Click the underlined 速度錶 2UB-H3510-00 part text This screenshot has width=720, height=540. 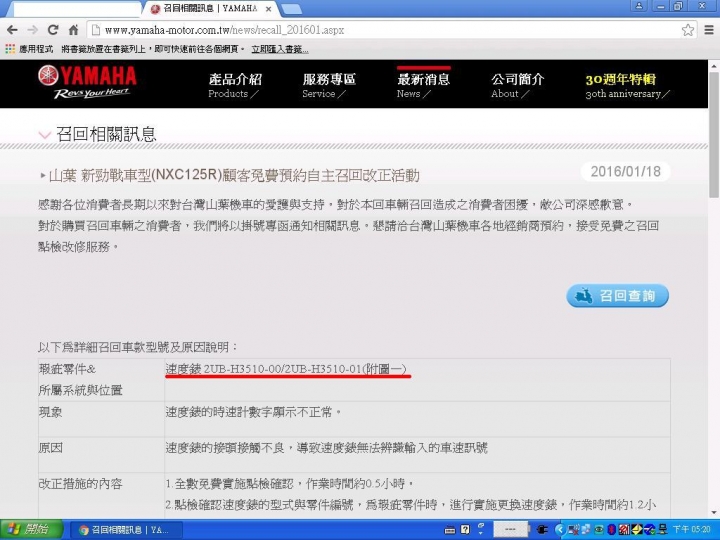(x=286, y=369)
